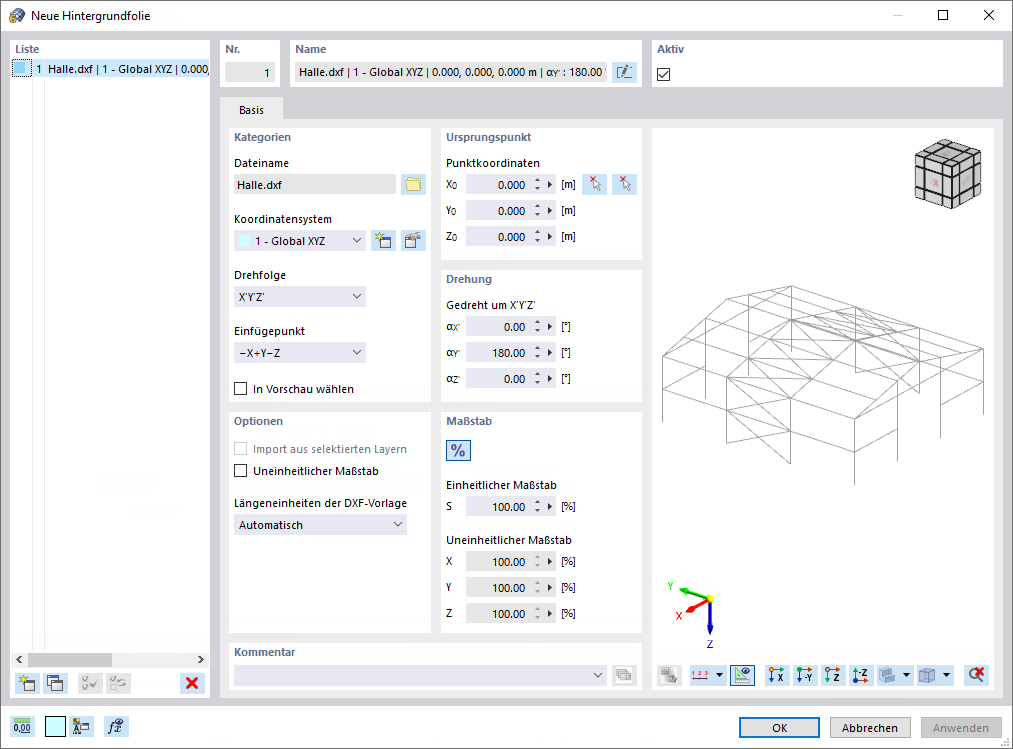Click the render display mode icon

tap(888, 675)
